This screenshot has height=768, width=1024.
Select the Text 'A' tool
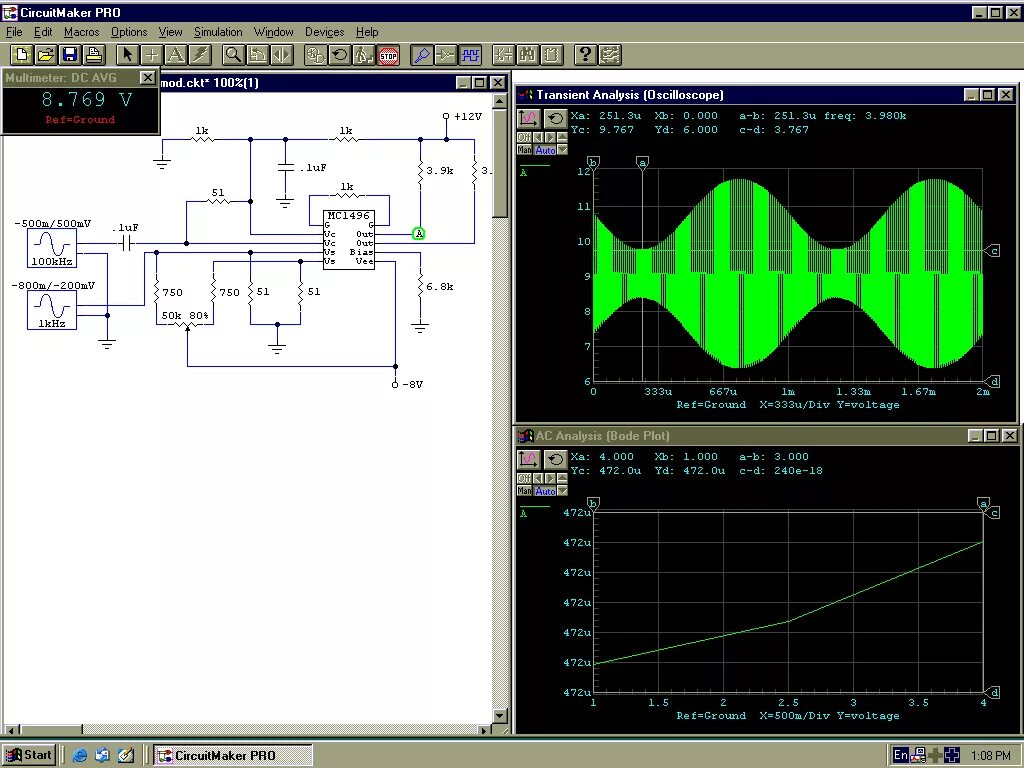[x=175, y=55]
